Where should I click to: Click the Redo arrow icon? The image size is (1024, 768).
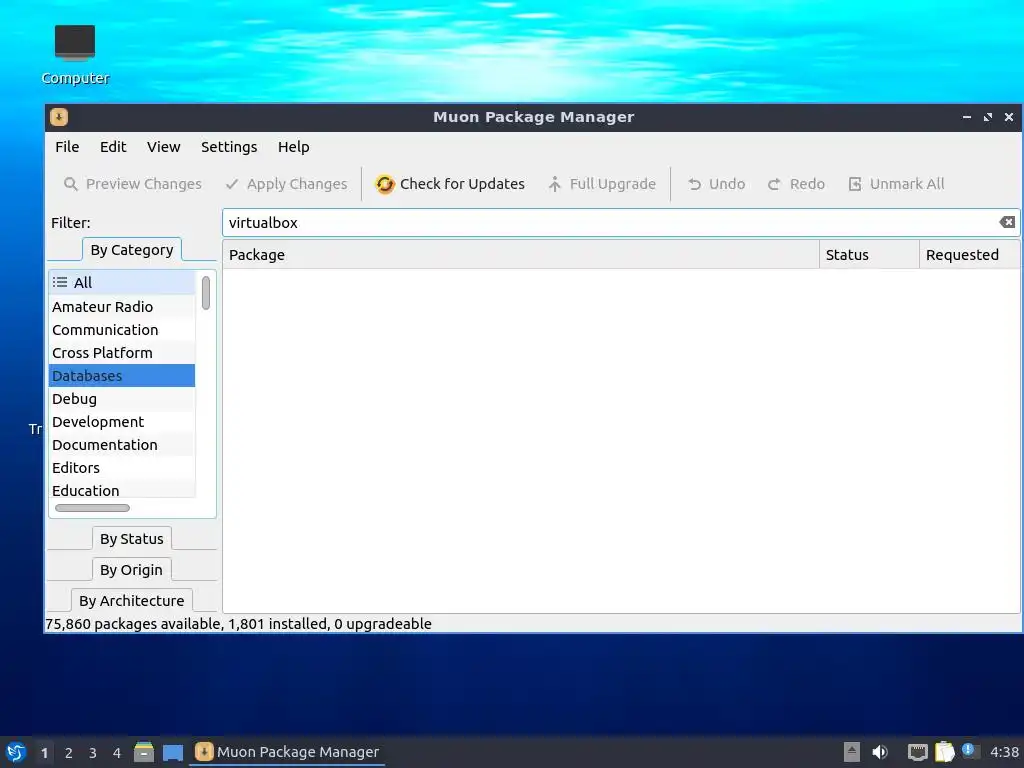774,184
